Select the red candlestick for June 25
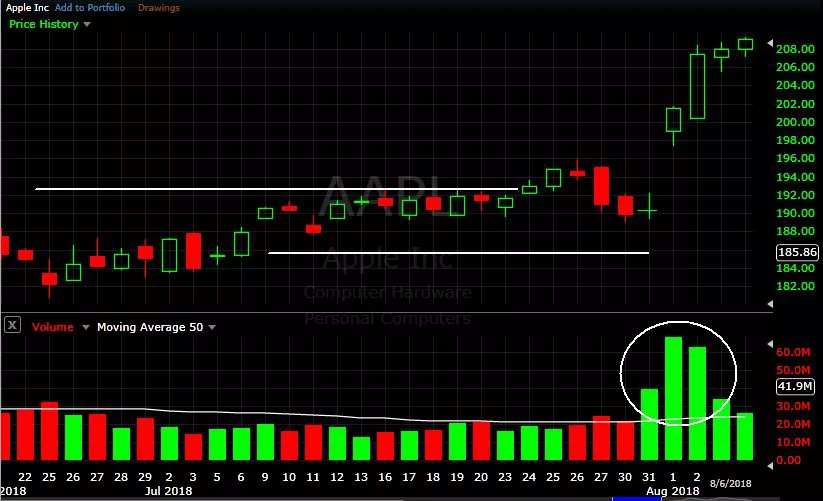Viewport: 823px width, 501px height. point(49,279)
